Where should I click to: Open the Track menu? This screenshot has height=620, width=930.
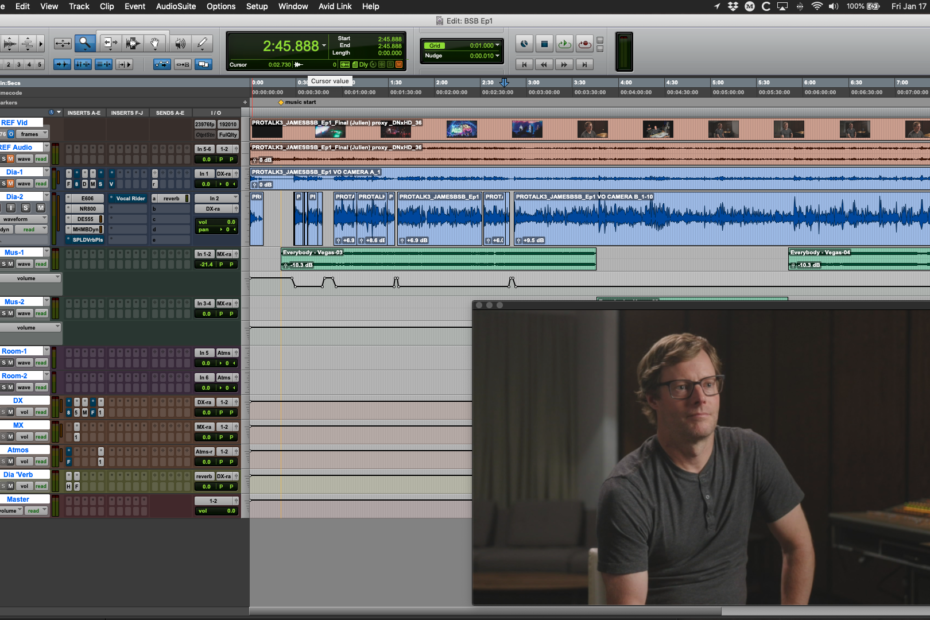79,7
